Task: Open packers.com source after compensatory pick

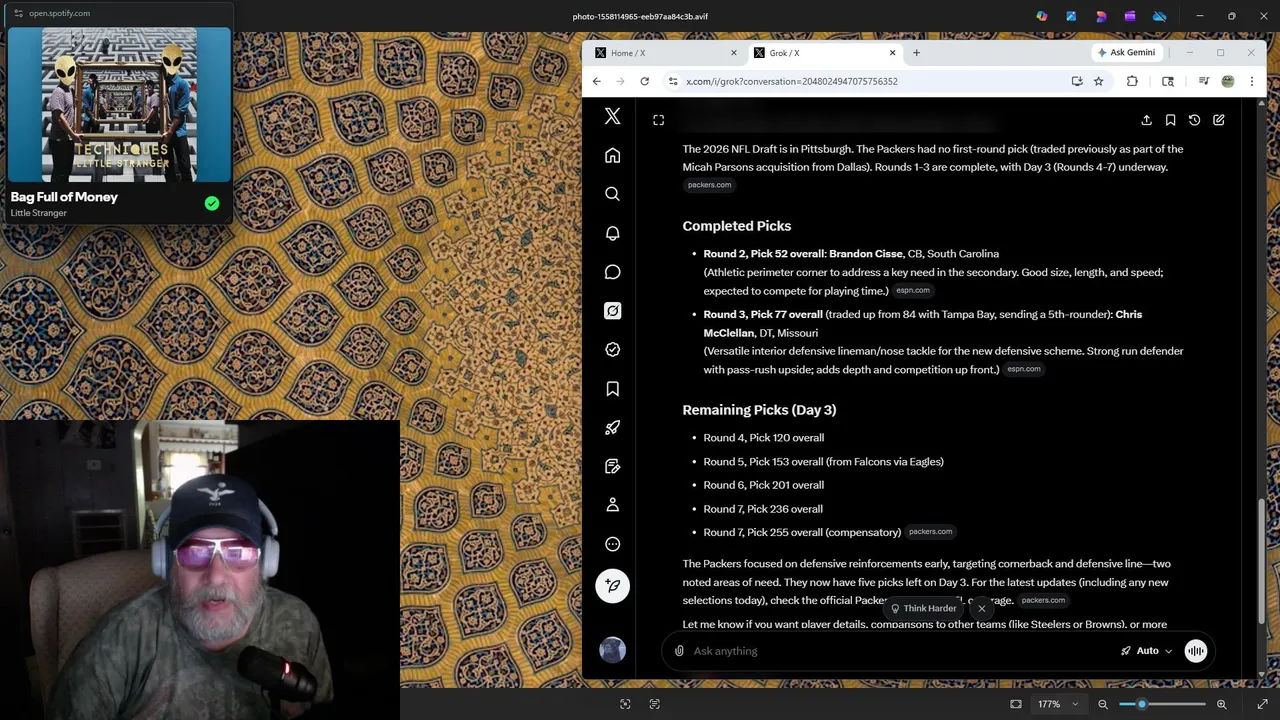Action: [x=930, y=532]
